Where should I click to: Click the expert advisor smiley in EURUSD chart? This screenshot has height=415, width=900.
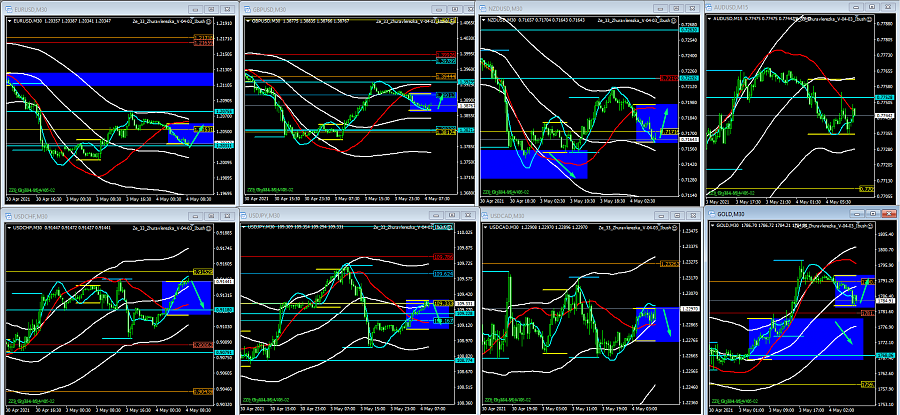point(208,21)
